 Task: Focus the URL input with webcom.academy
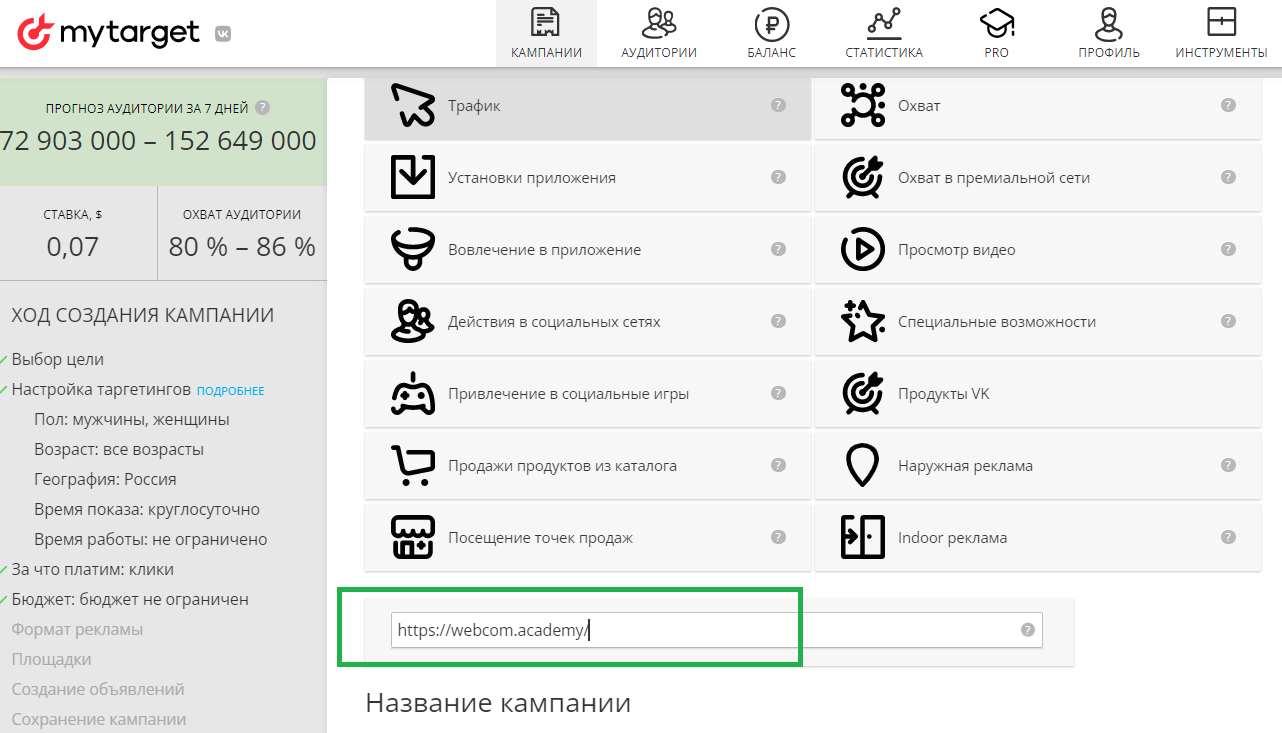(717, 630)
